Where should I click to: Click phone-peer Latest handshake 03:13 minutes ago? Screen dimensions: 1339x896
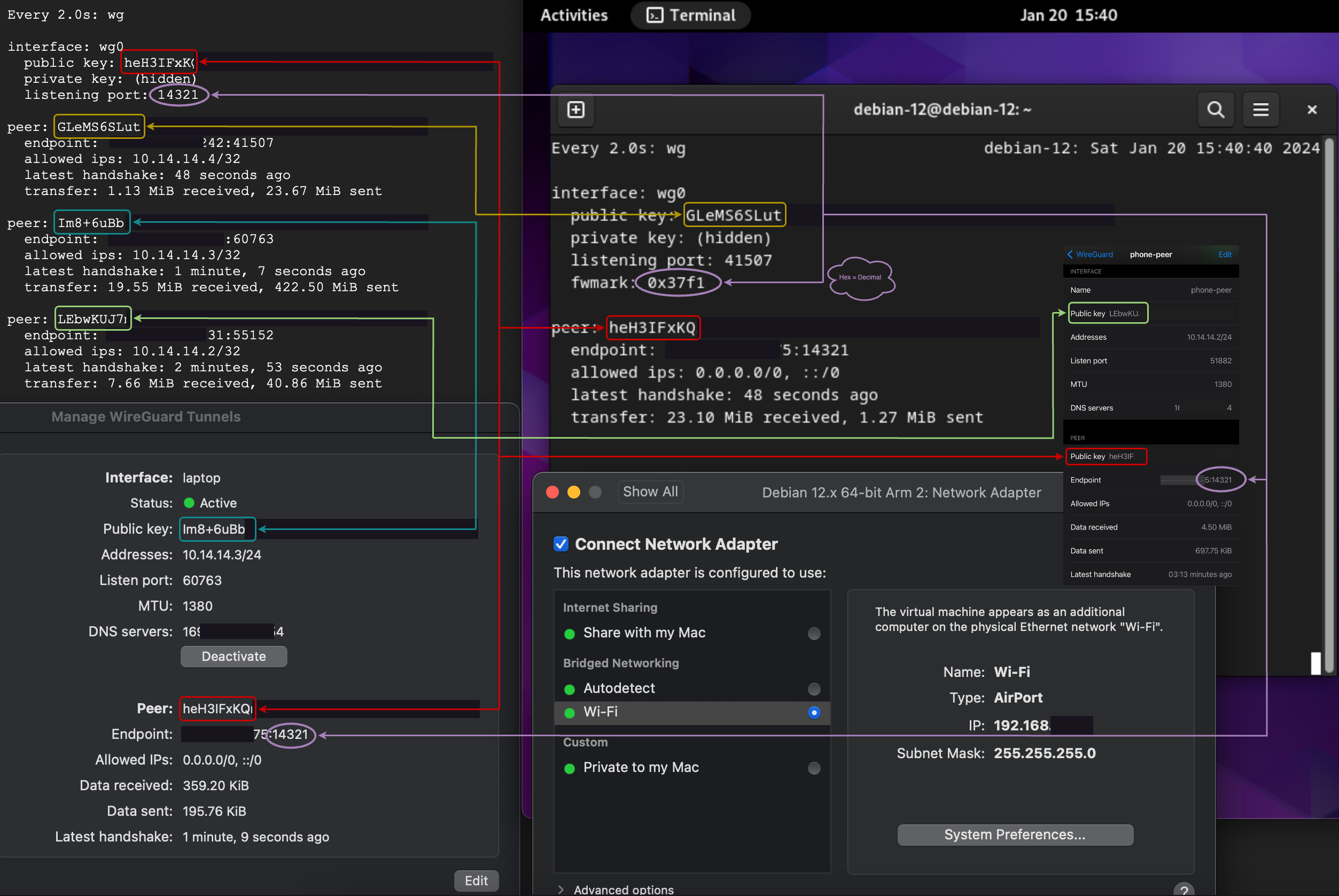point(1200,574)
